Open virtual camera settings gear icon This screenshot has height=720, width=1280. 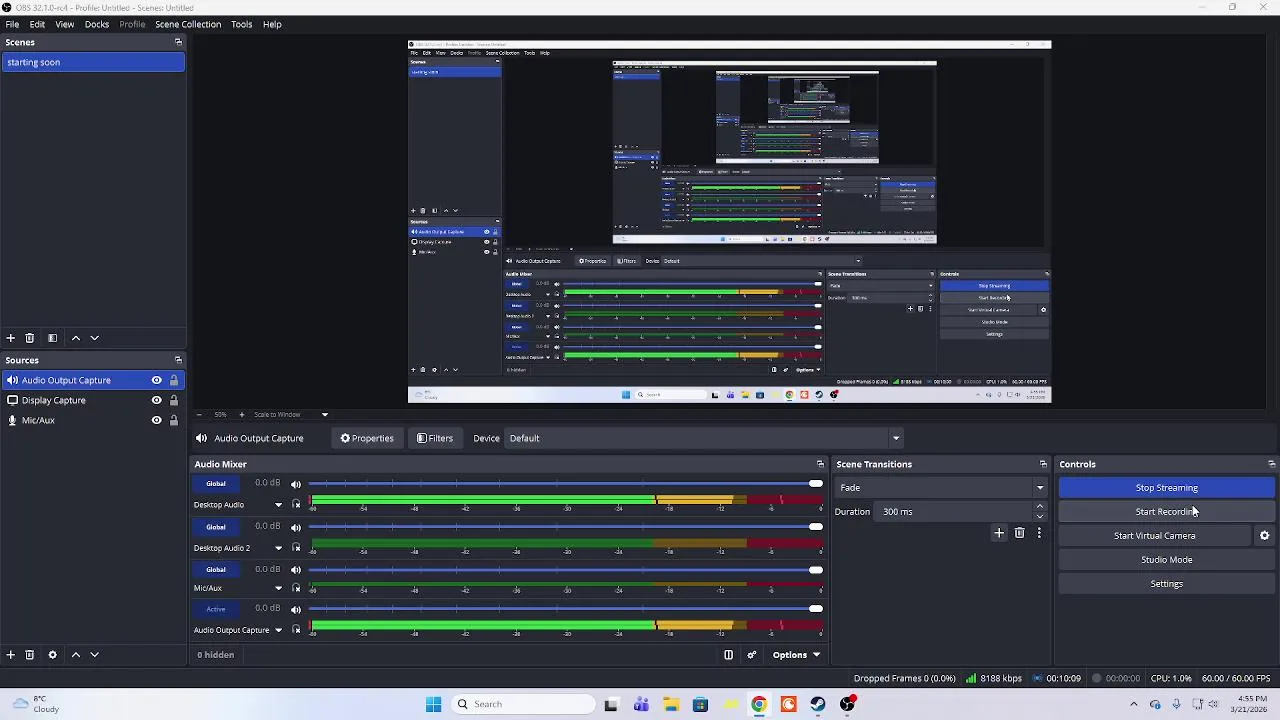[x=1264, y=536]
